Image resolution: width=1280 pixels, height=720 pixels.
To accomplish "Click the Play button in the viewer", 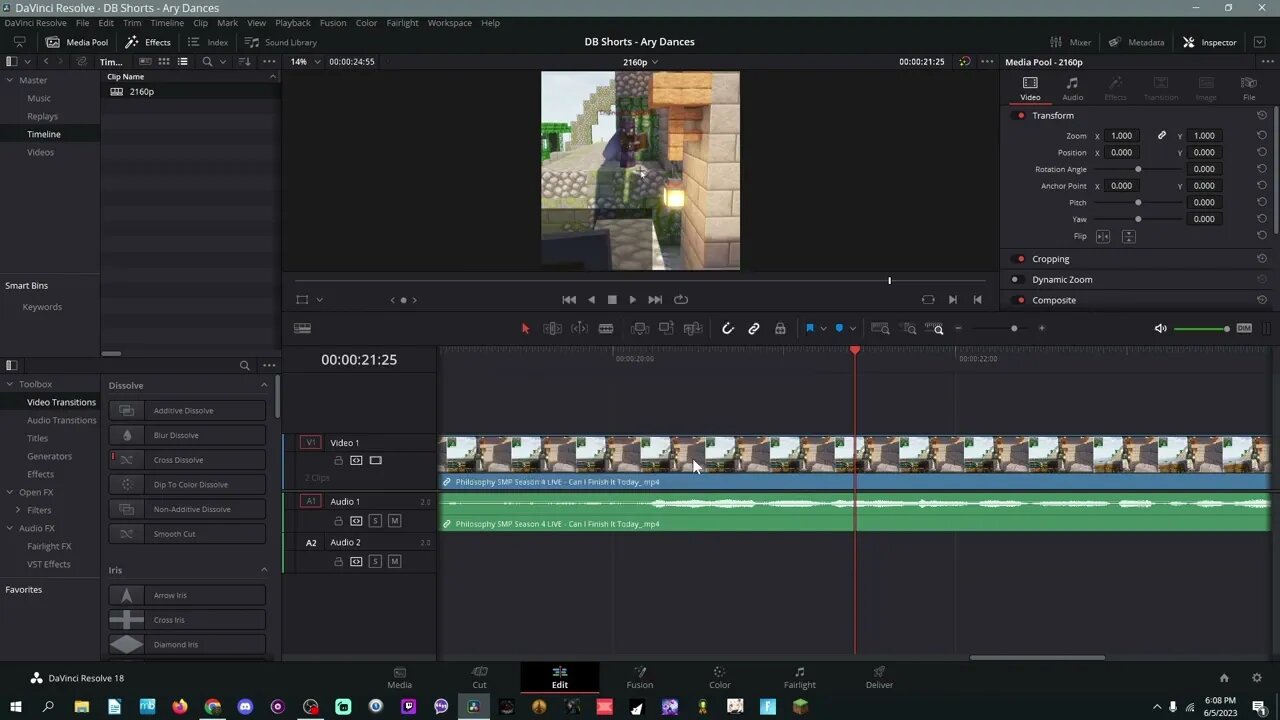I will click(632, 300).
